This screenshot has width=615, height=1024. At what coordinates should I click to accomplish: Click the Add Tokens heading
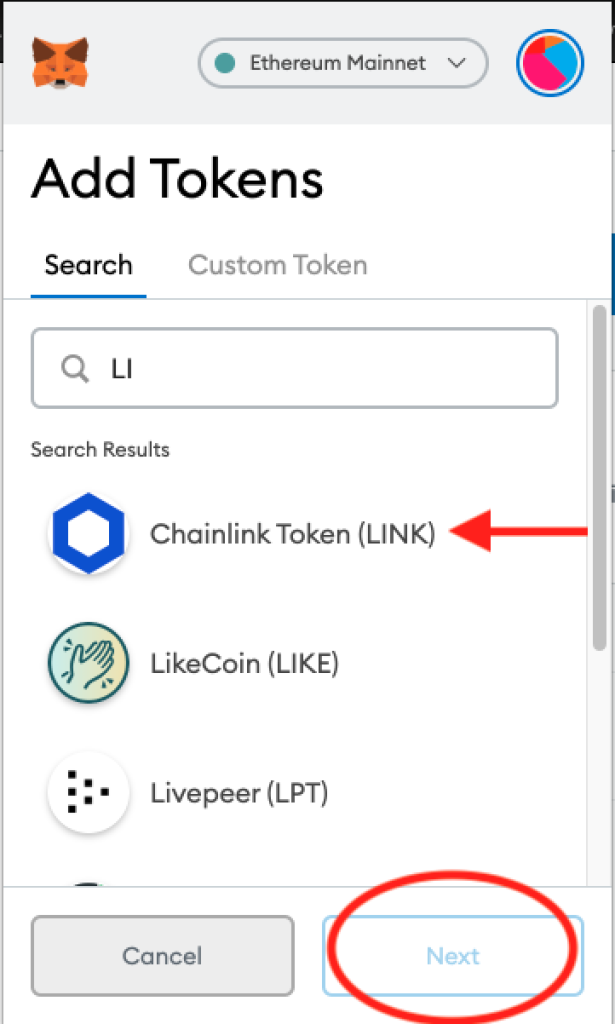pos(177,181)
